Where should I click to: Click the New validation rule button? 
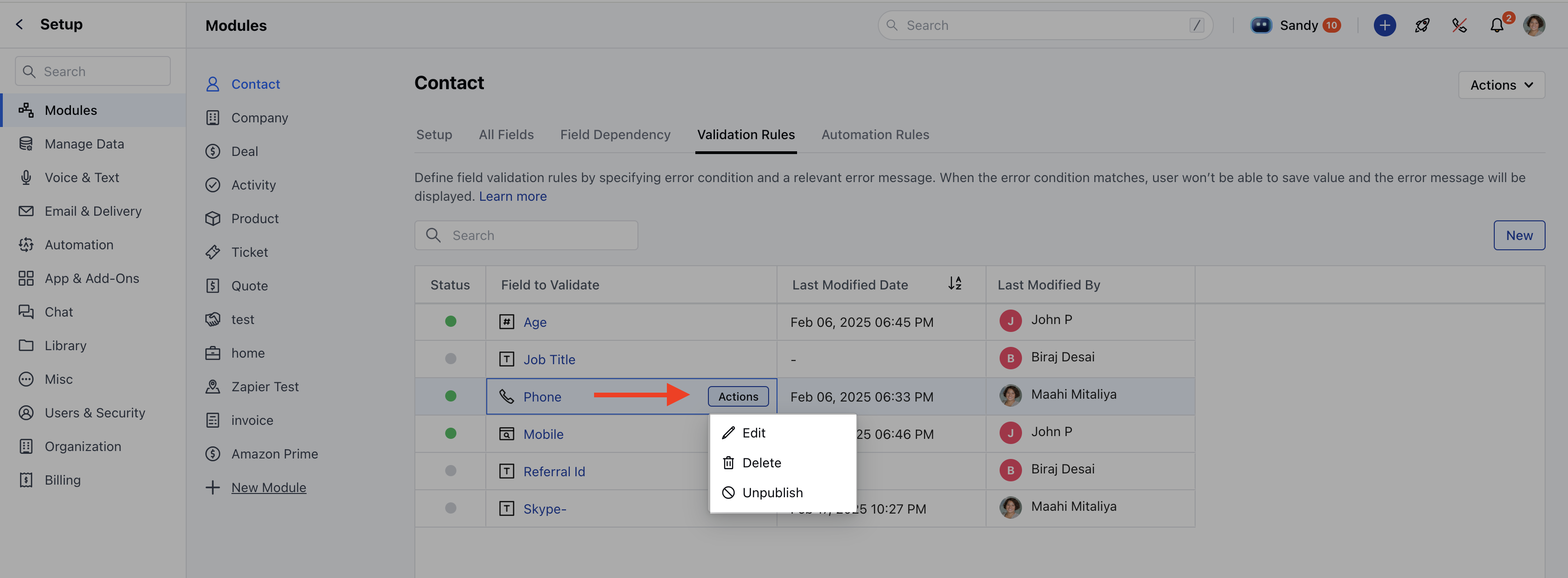pos(1519,235)
